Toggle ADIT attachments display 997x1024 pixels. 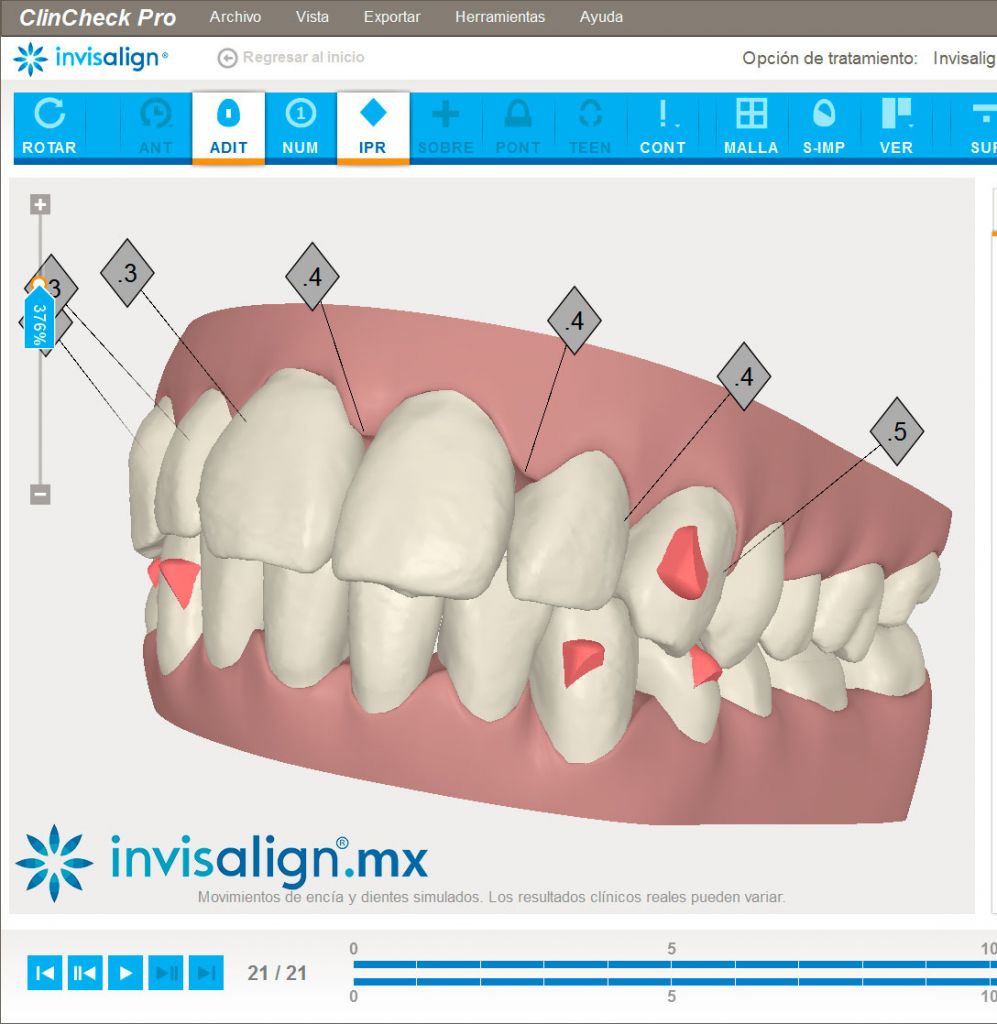228,127
